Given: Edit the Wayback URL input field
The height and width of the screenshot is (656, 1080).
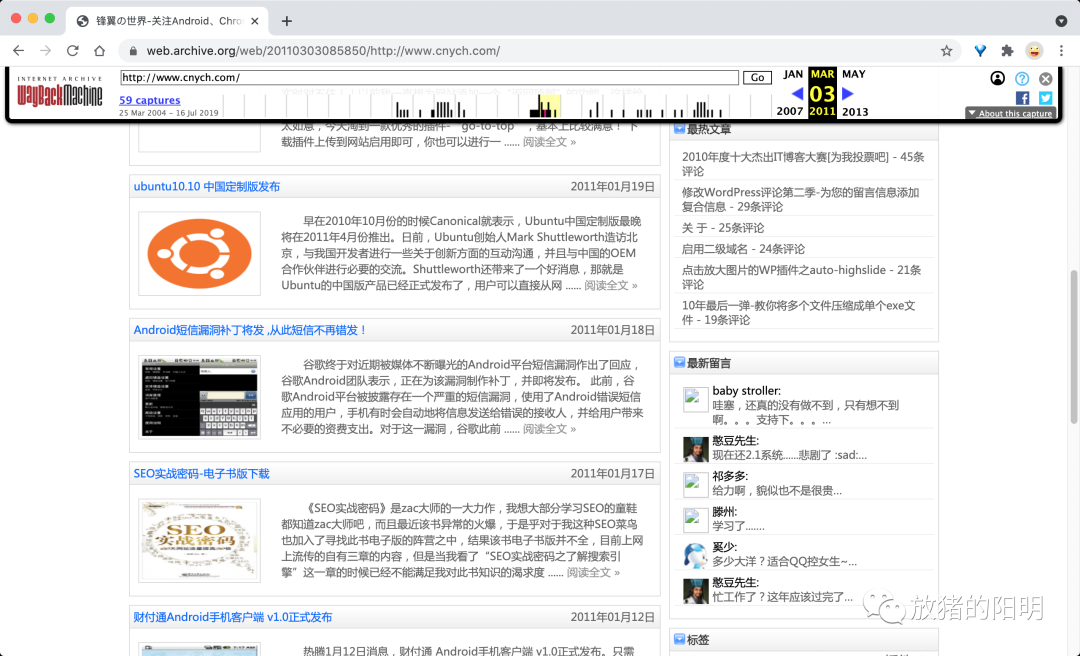Looking at the screenshot, I should point(429,77).
